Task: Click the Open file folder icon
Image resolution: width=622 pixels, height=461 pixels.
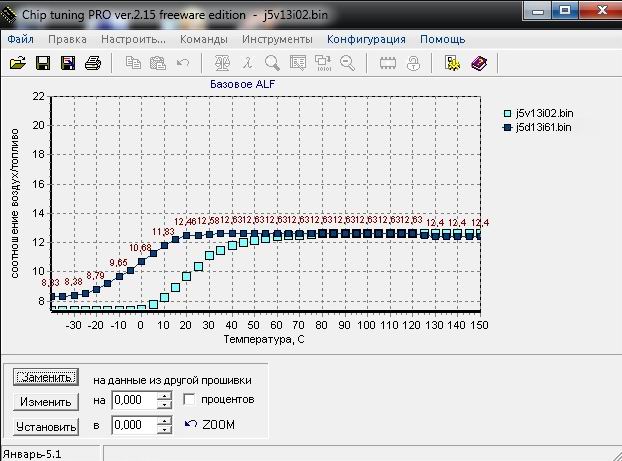Action: 17,63
